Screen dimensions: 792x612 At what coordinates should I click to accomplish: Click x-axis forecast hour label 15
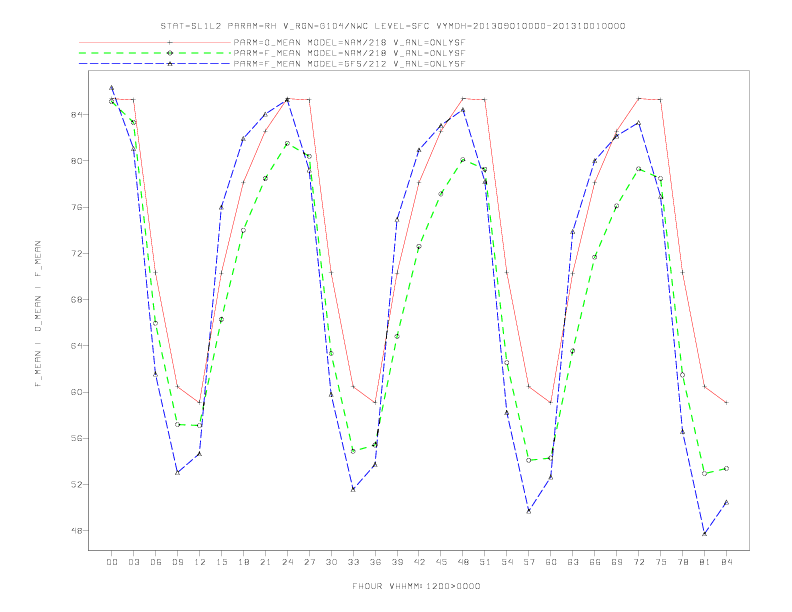coord(221,562)
